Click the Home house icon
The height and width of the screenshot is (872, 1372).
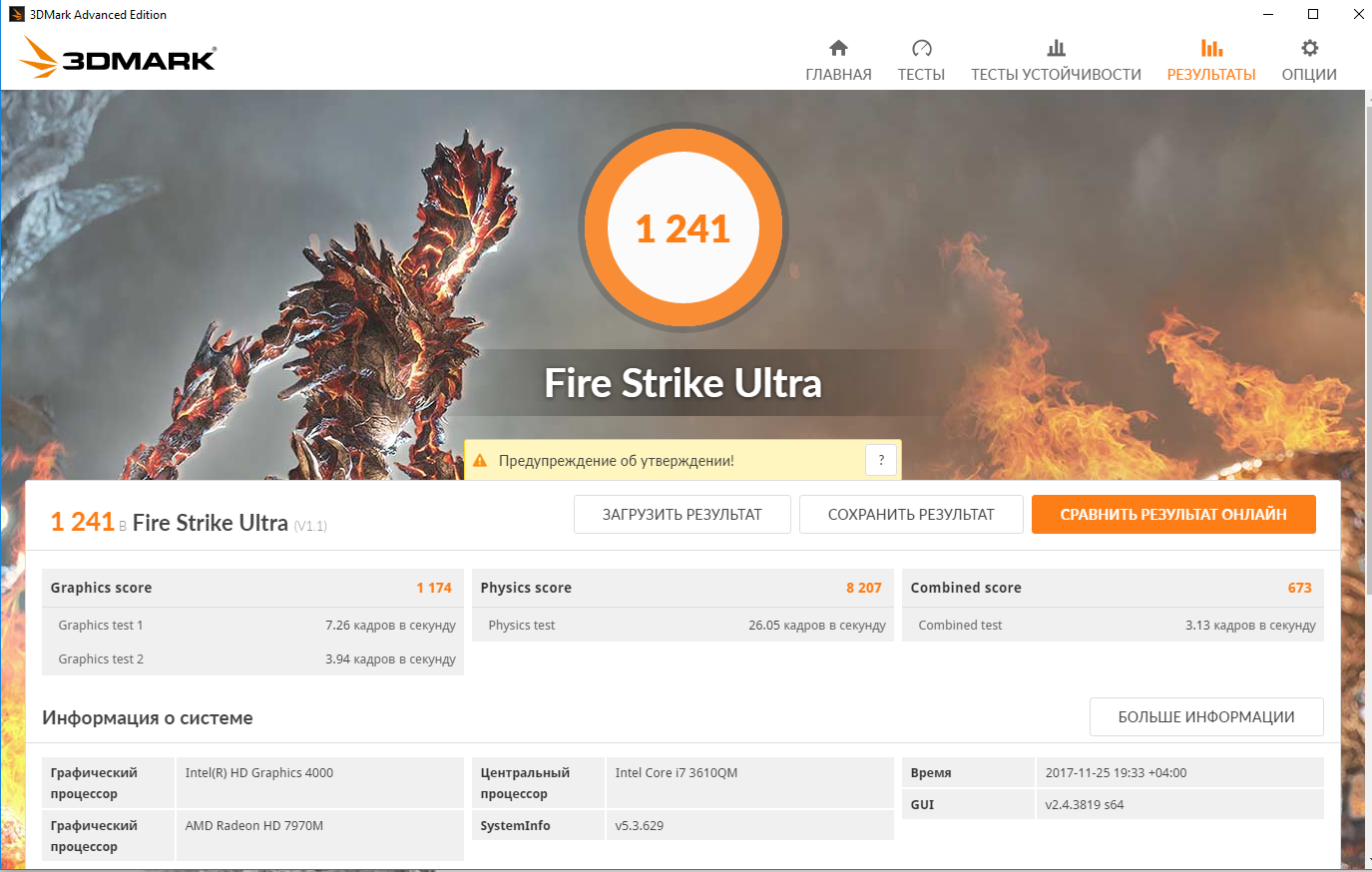point(838,48)
